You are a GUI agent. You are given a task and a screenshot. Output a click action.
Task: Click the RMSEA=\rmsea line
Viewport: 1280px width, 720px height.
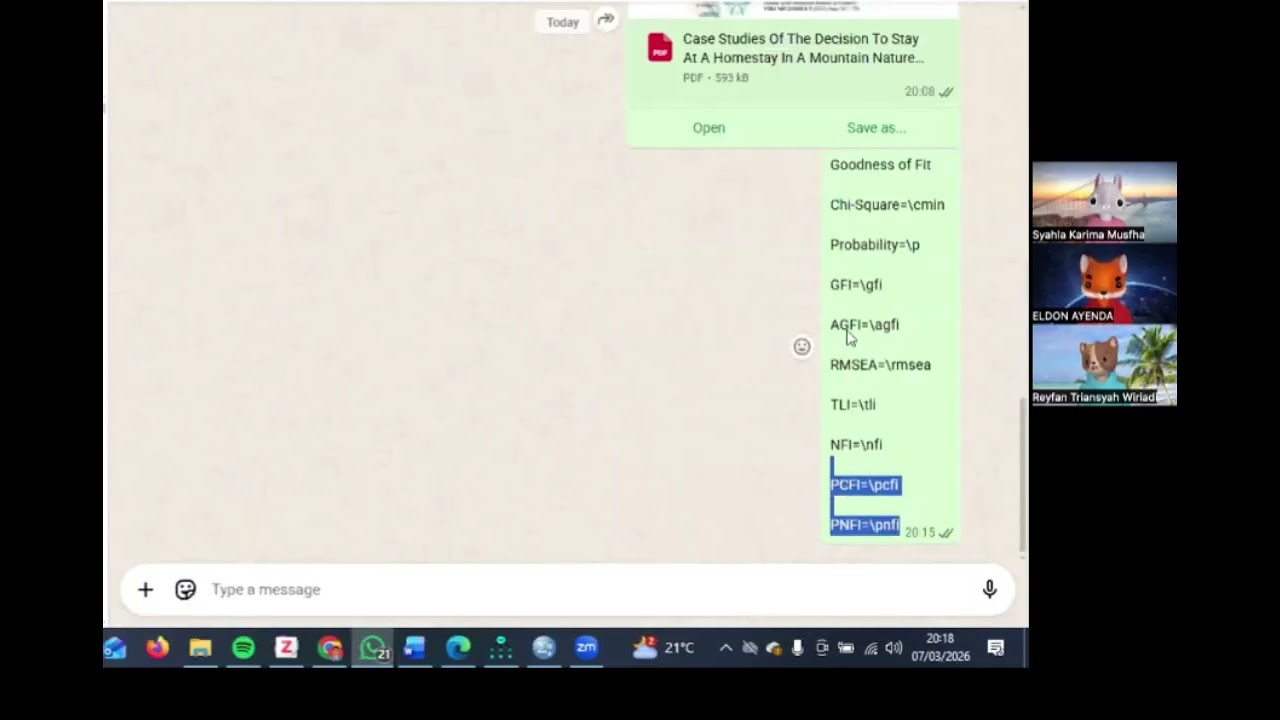click(880, 365)
